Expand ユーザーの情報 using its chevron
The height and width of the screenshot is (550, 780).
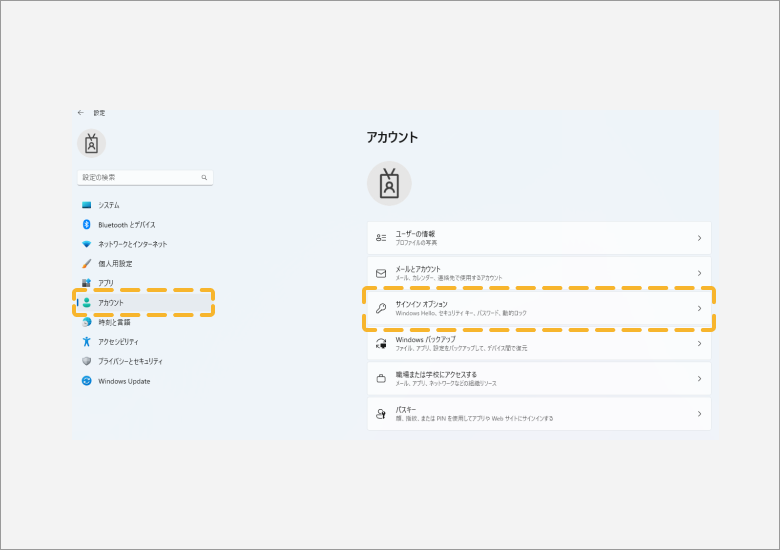click(699, 238)
